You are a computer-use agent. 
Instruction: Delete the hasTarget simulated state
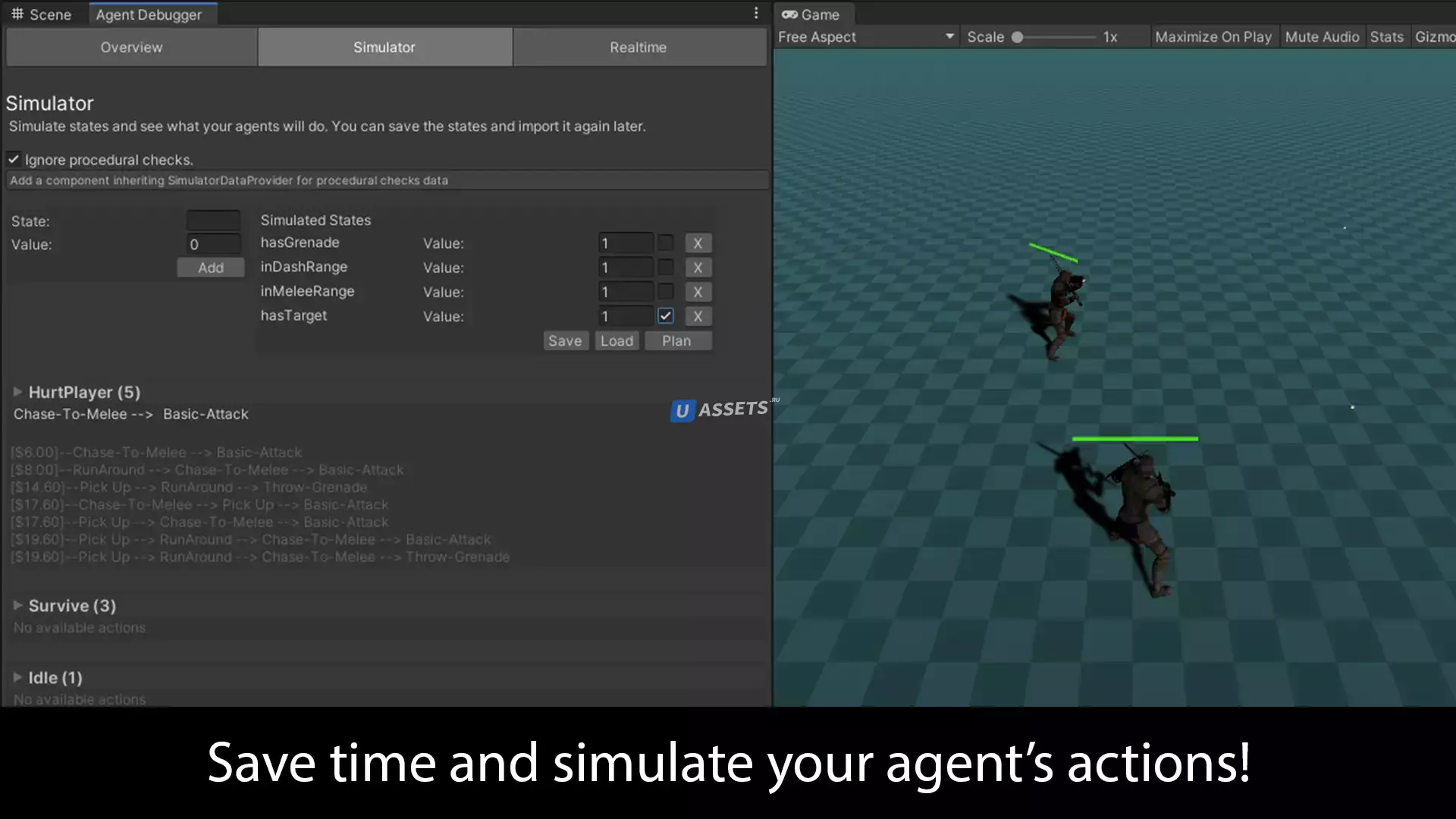coord(698,316)
